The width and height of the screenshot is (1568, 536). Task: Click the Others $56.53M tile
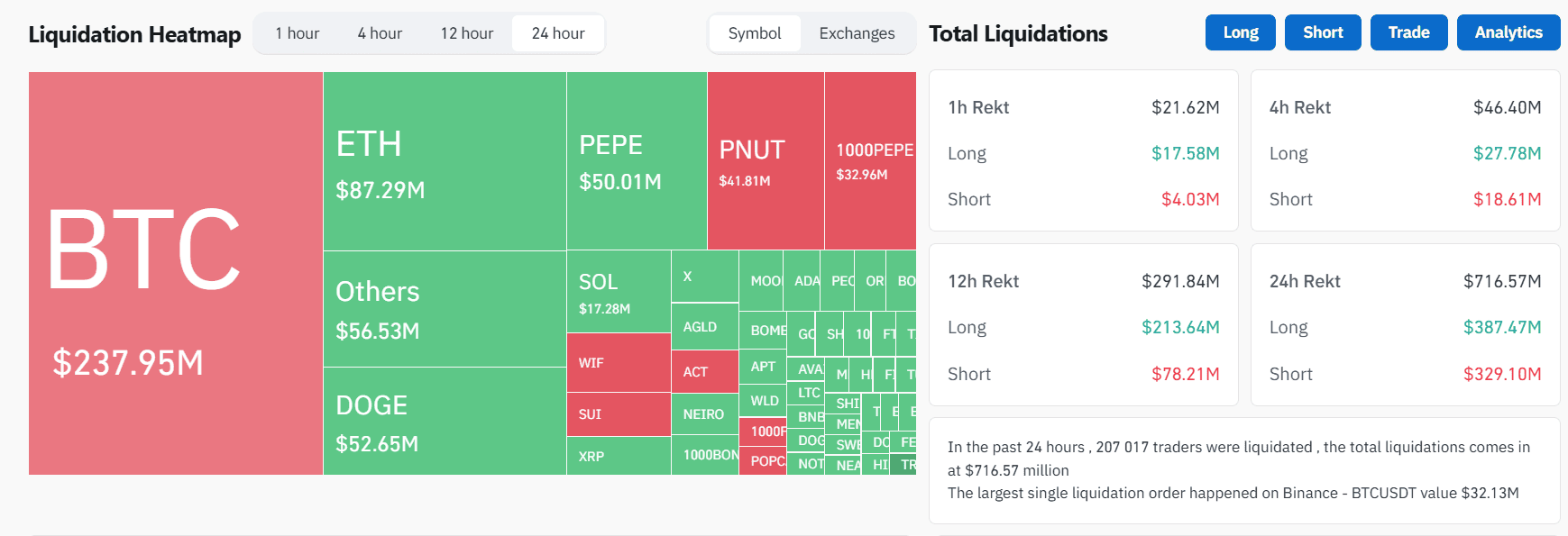click(445, 309)
